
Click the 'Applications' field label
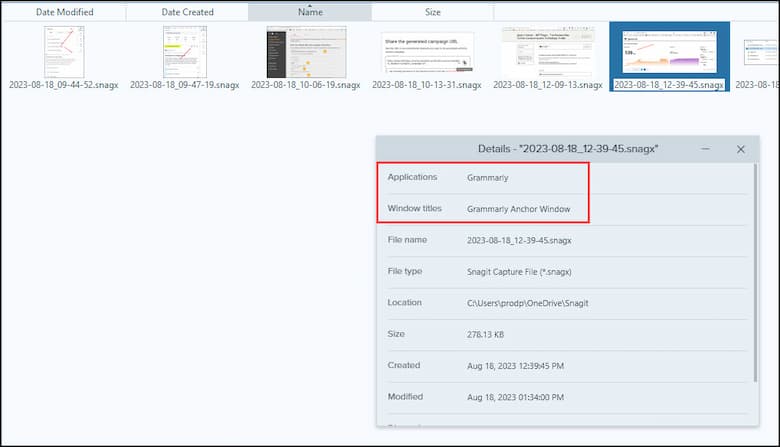tap(412, 177)
